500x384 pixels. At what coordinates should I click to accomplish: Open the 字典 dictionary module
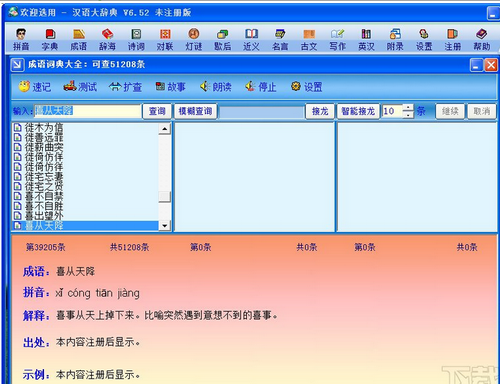50,40
